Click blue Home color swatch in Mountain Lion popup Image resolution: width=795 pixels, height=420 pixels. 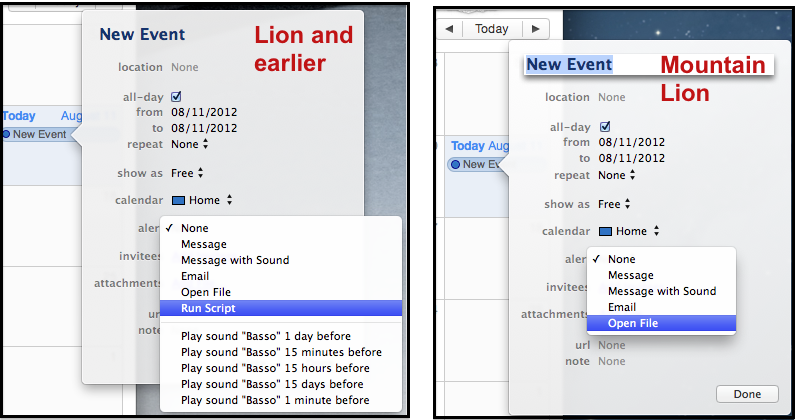[x=605, y=231]
